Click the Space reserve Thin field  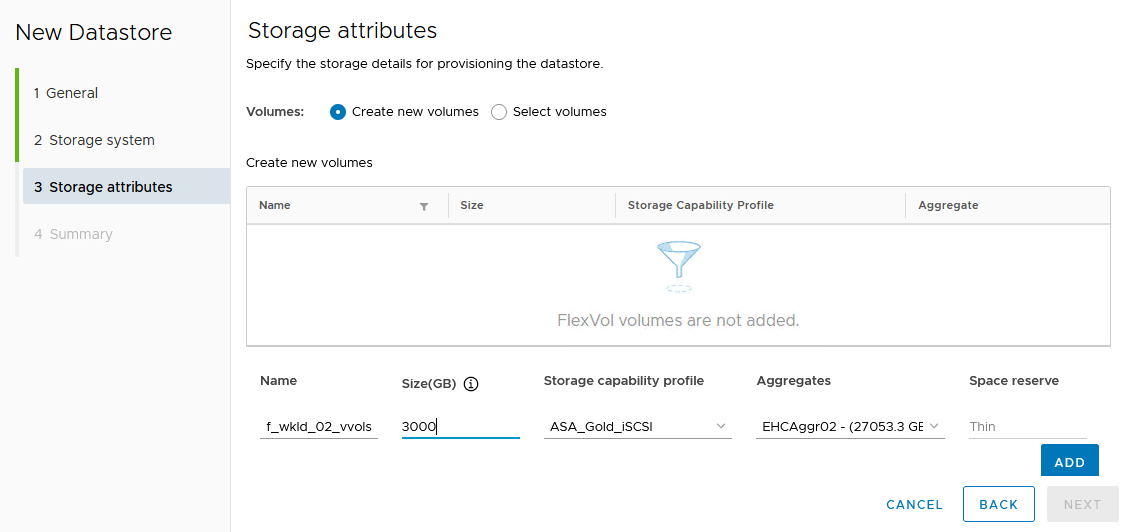point(1027,427)
